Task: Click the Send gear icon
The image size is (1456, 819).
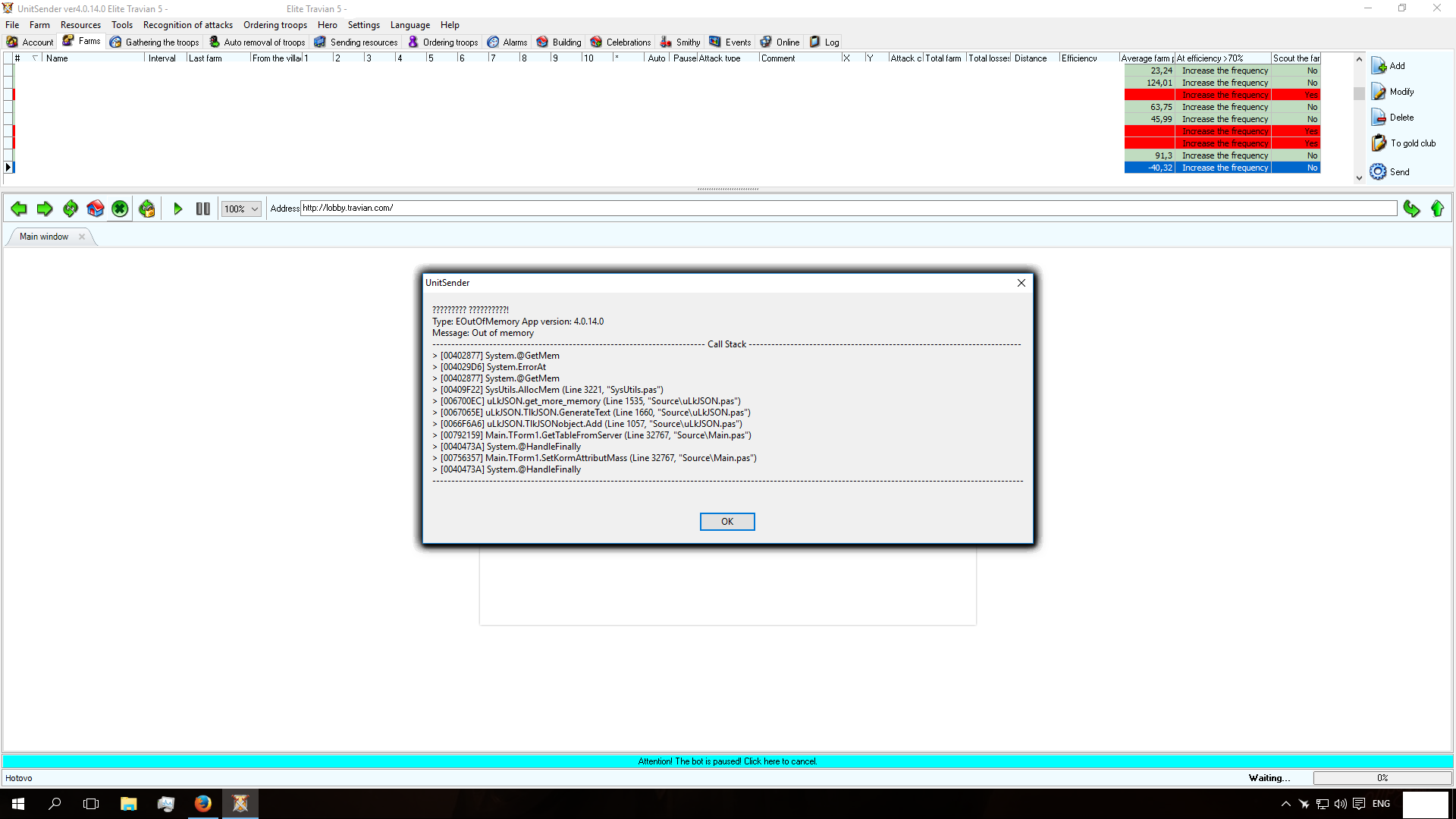Action: [1378, 172]
